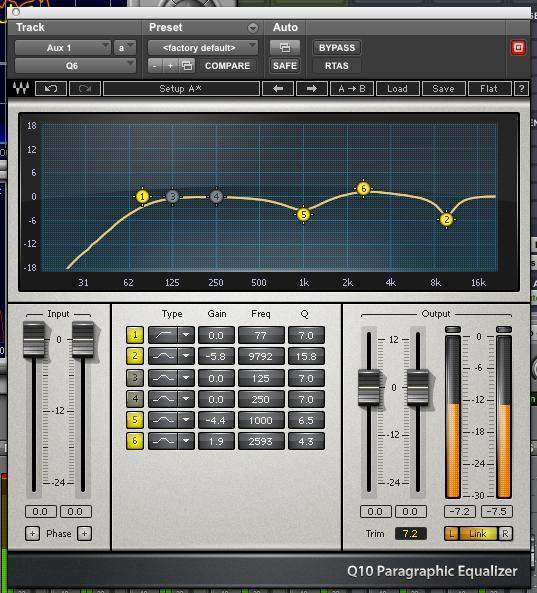The height and width of the screenshot is (593, 537).
Task: Click the Flat reset button
Action: (489, 89)
